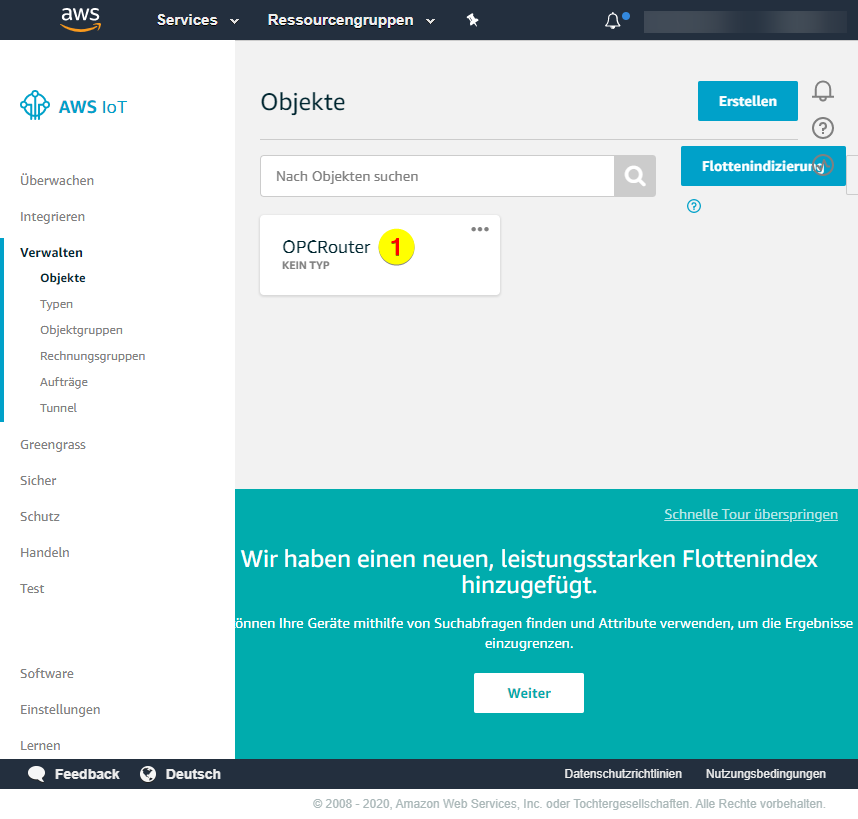
Task: Click the magnifier search button
Action: (x=635, y=176)
